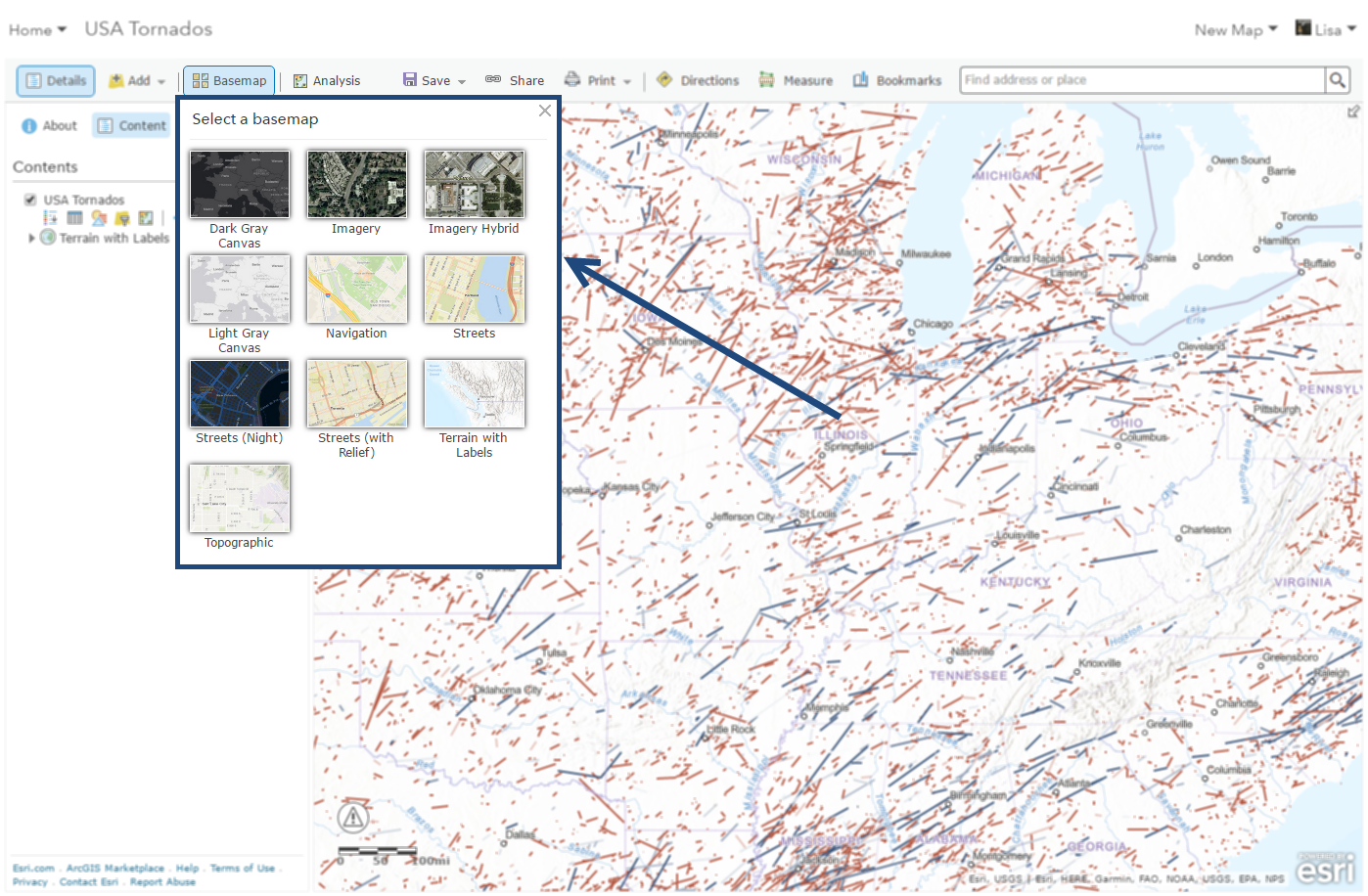Viewport: 1368px width, 896px height.
Task: Open the ArcGIS Marketplace link
Action: (114, 869)
